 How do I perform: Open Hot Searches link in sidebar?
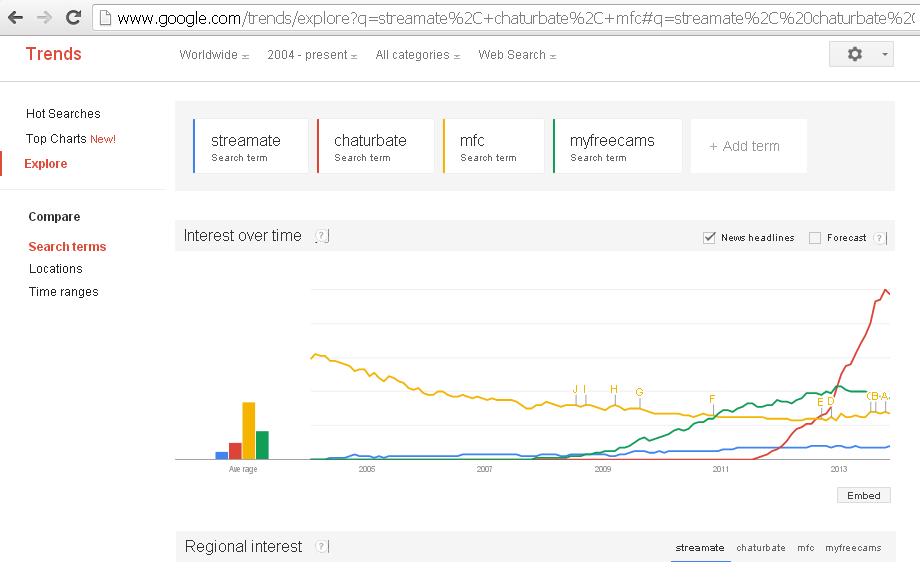point(63,114)
